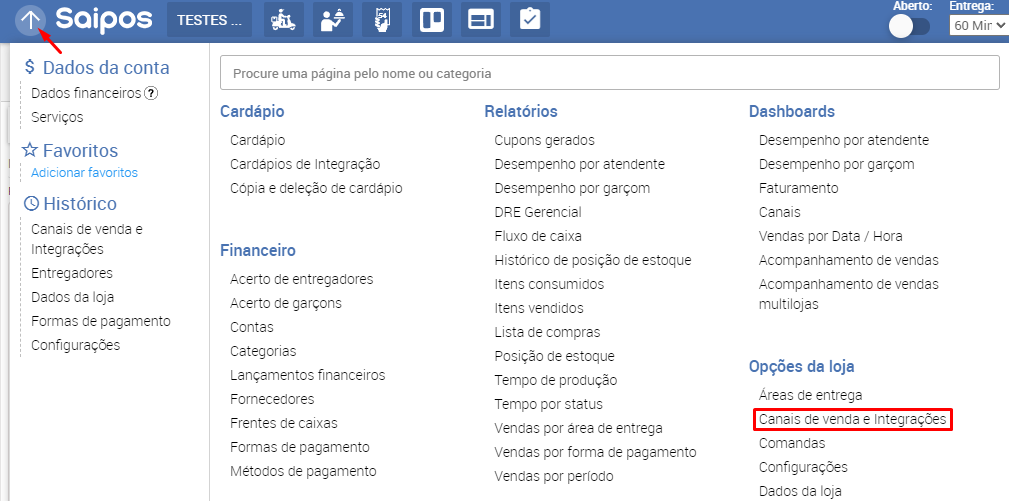
Task: Click the help icon beside Dados financeiros
Action: pos(152,93)
